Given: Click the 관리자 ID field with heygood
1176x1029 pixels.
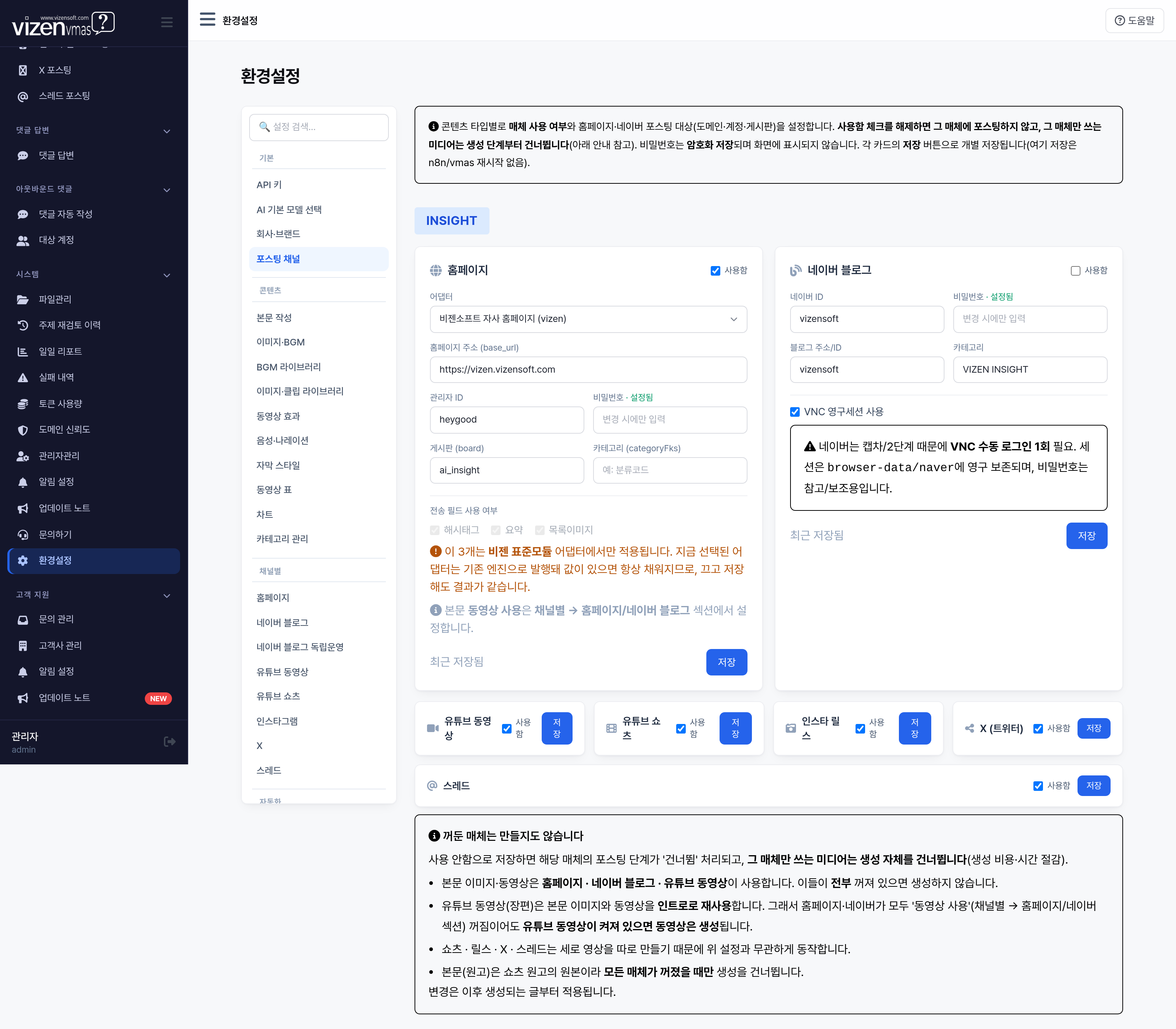Looking at the screenshot, I should [x=506, y=420].
